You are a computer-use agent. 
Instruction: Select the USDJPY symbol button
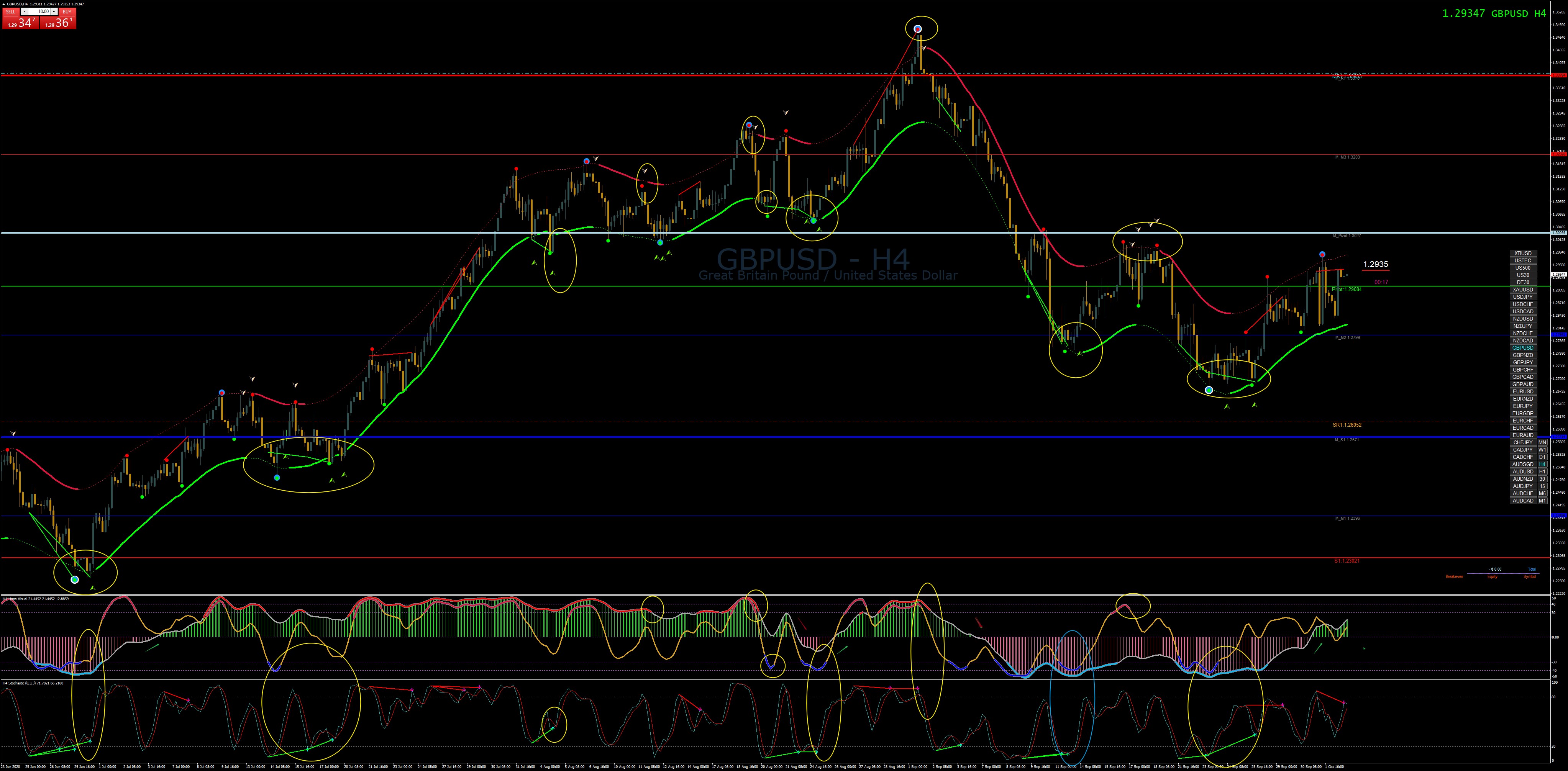1524,297
